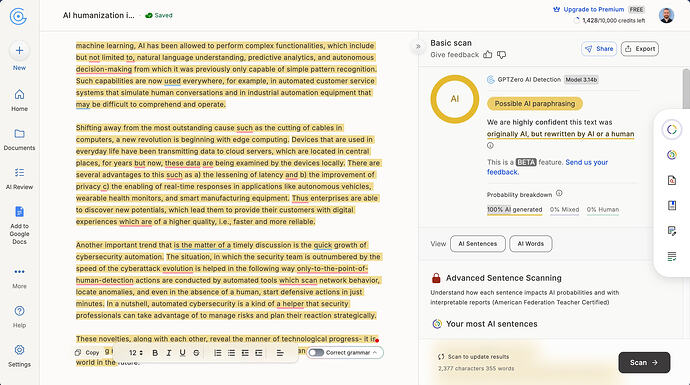690x385 pixels.
Task: Give thumbs down feedback
Action: pos(501,55)
